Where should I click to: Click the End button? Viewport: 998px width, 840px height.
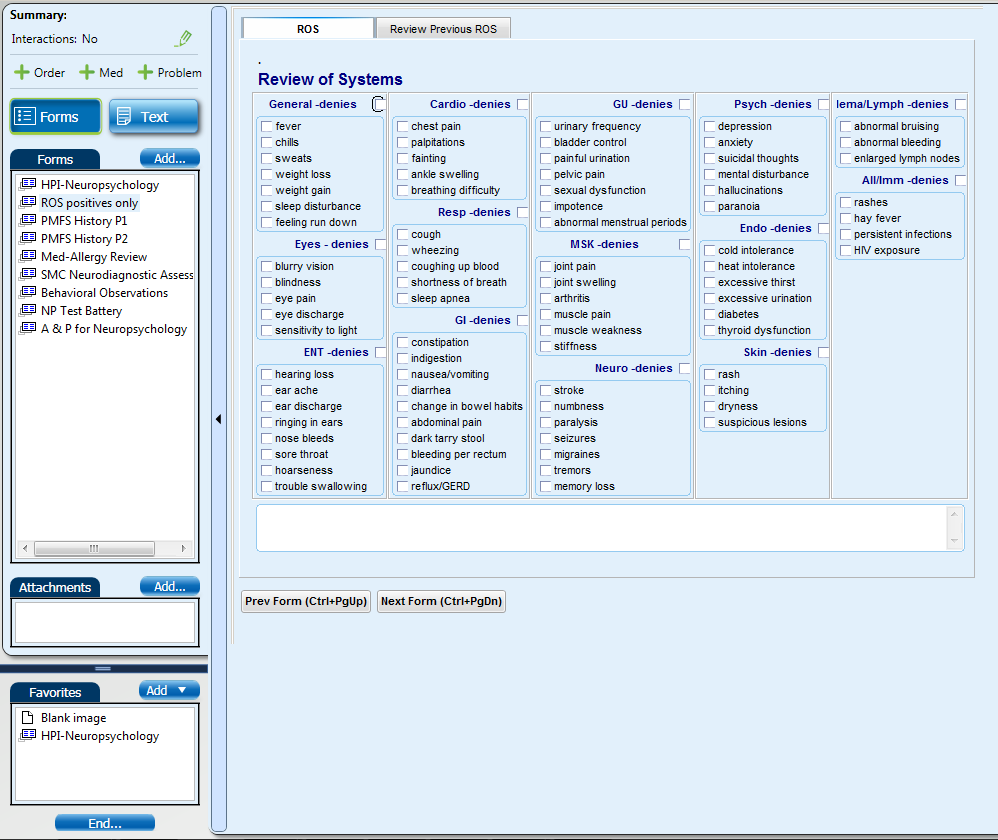click(105, 823)
